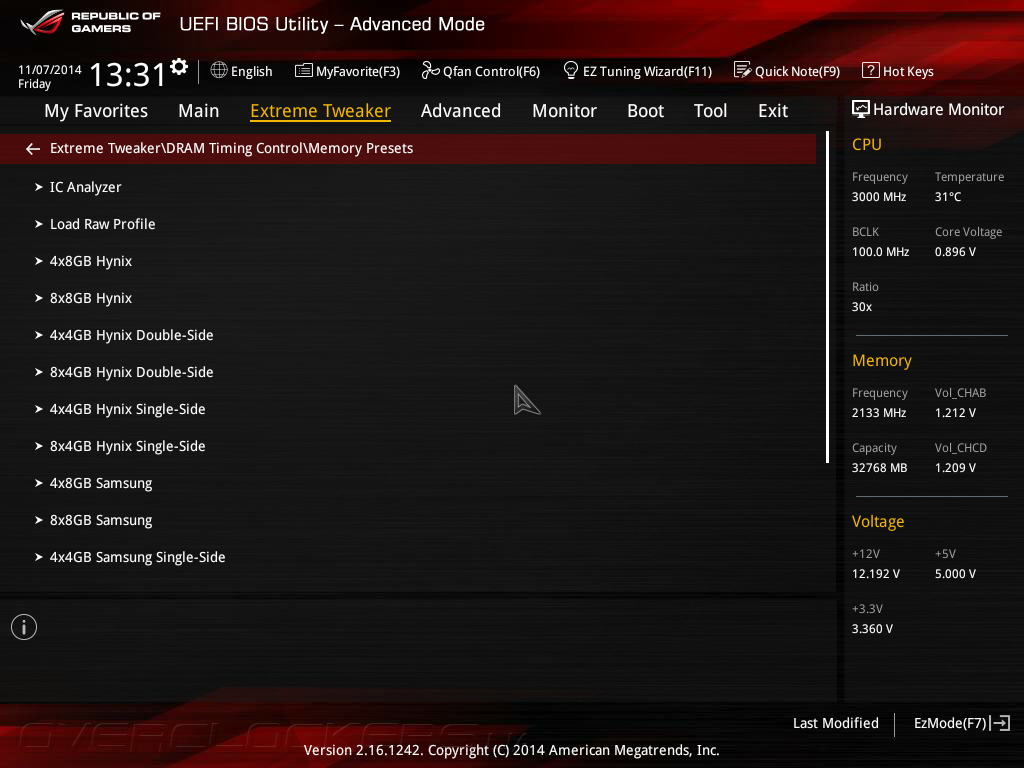Click +3.3V value 3.360 V

[872, 628]
